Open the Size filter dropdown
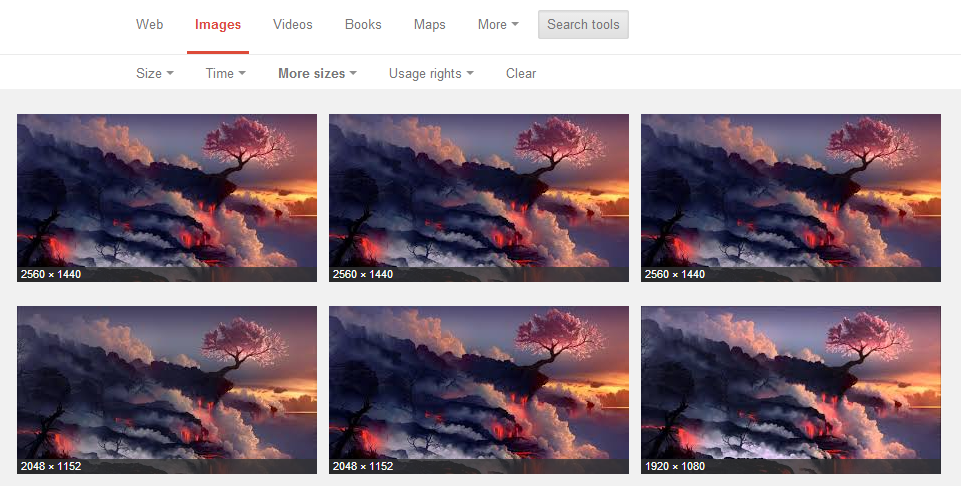This screenshot has height=486, width=961. click(154, 74)
